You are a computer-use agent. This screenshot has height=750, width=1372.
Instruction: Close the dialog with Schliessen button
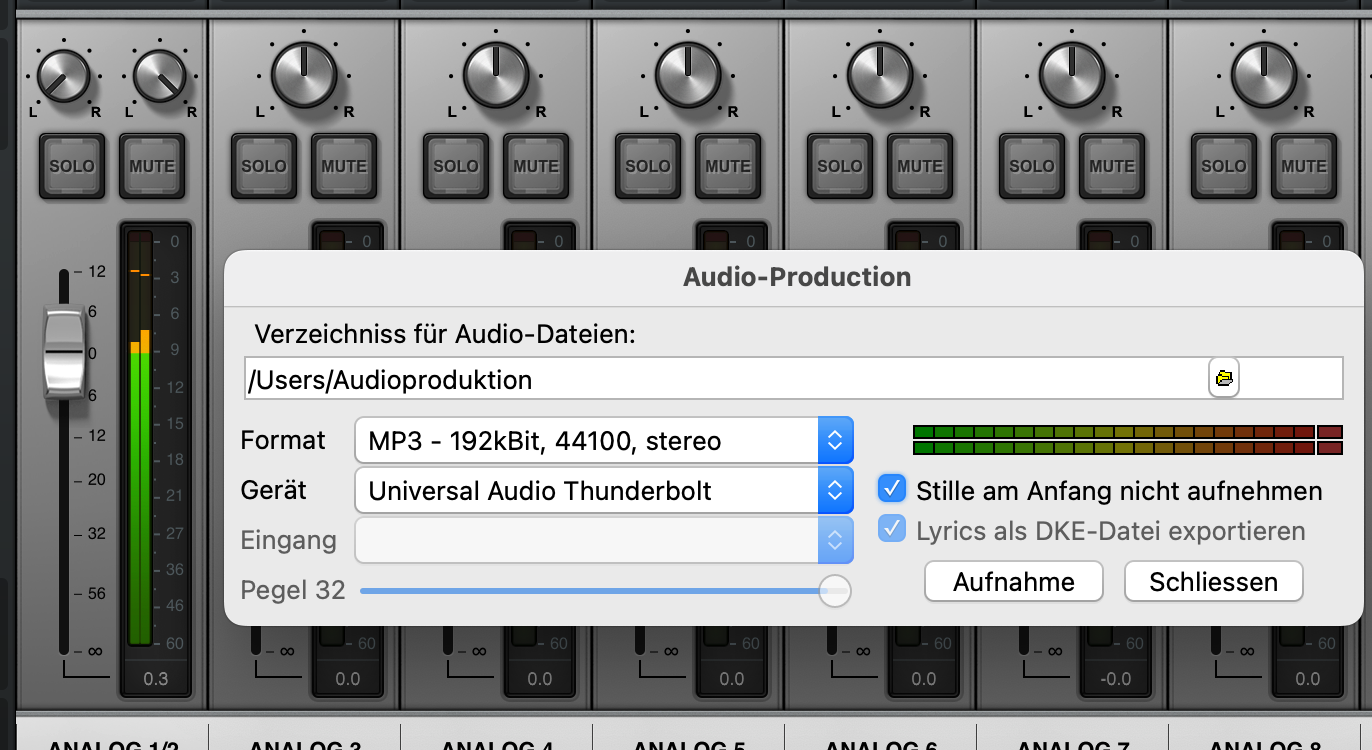pos(1213,582)
